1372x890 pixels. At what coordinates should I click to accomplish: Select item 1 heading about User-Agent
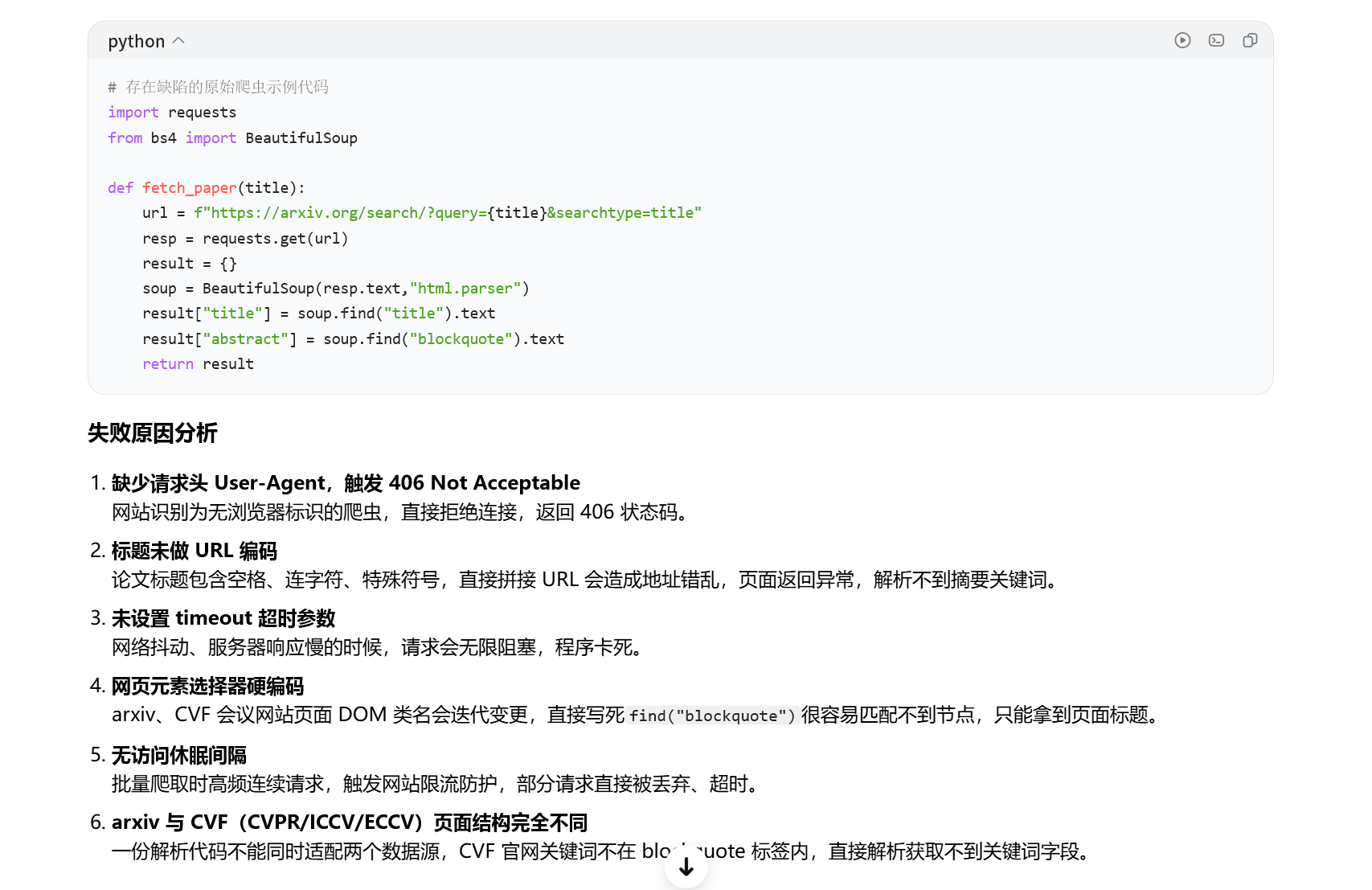tap(346, 482)
